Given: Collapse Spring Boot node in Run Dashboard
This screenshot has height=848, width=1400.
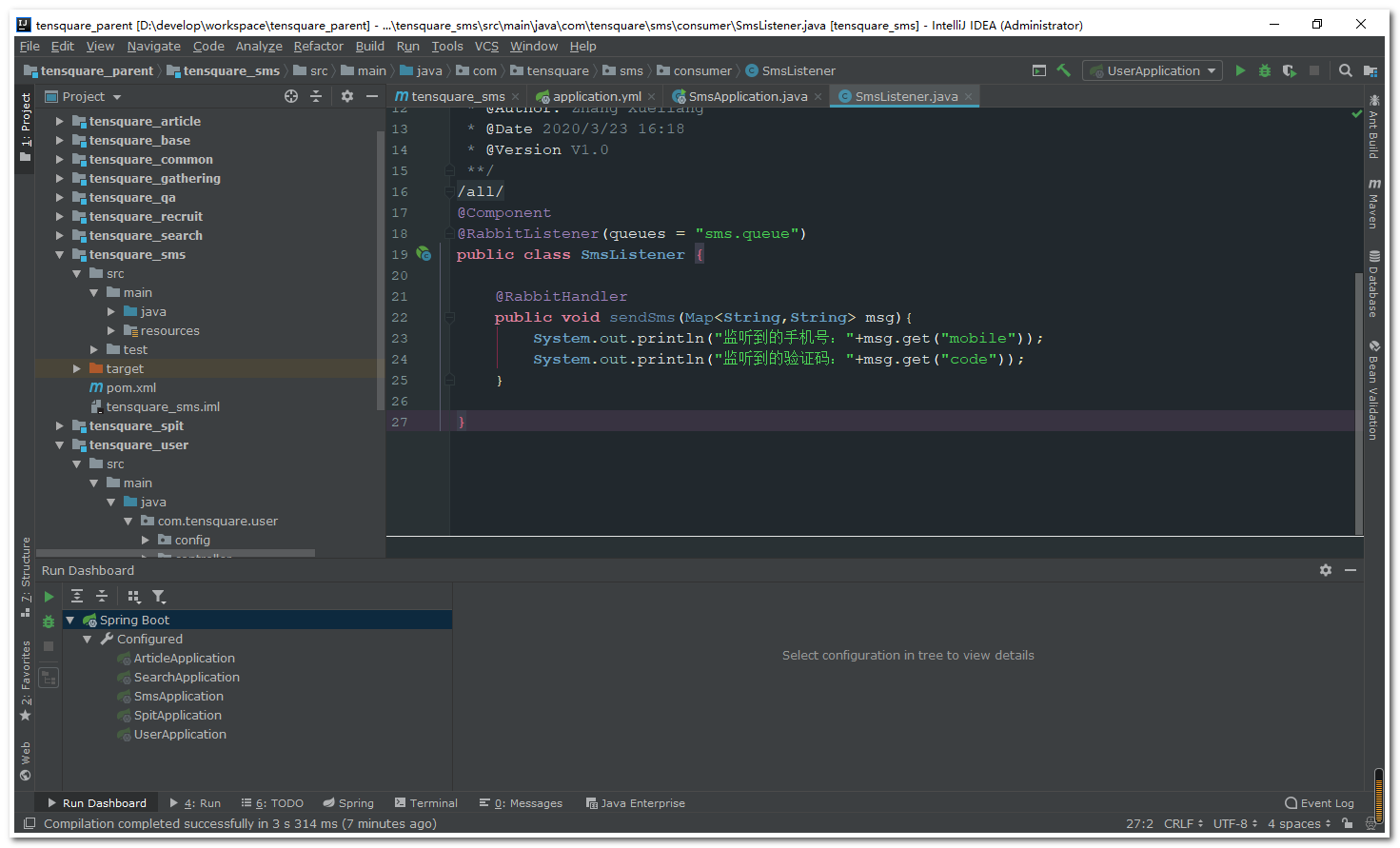Looking at the screenshot, I should (x=69, y=620).
